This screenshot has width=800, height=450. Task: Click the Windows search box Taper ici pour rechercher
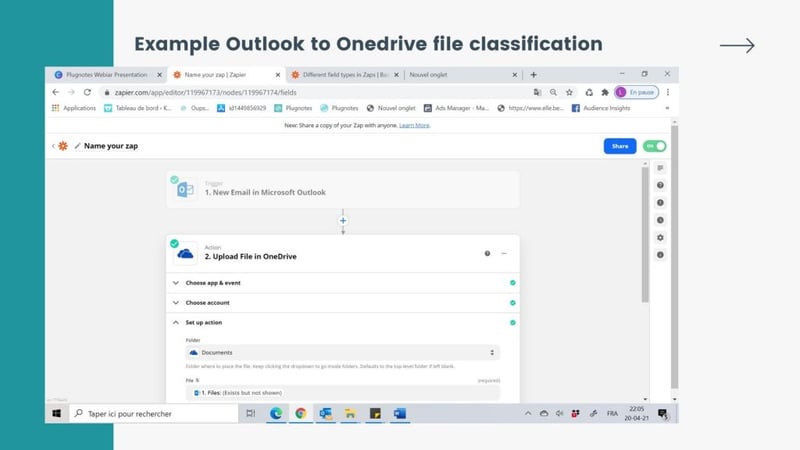tap(154, 413)
